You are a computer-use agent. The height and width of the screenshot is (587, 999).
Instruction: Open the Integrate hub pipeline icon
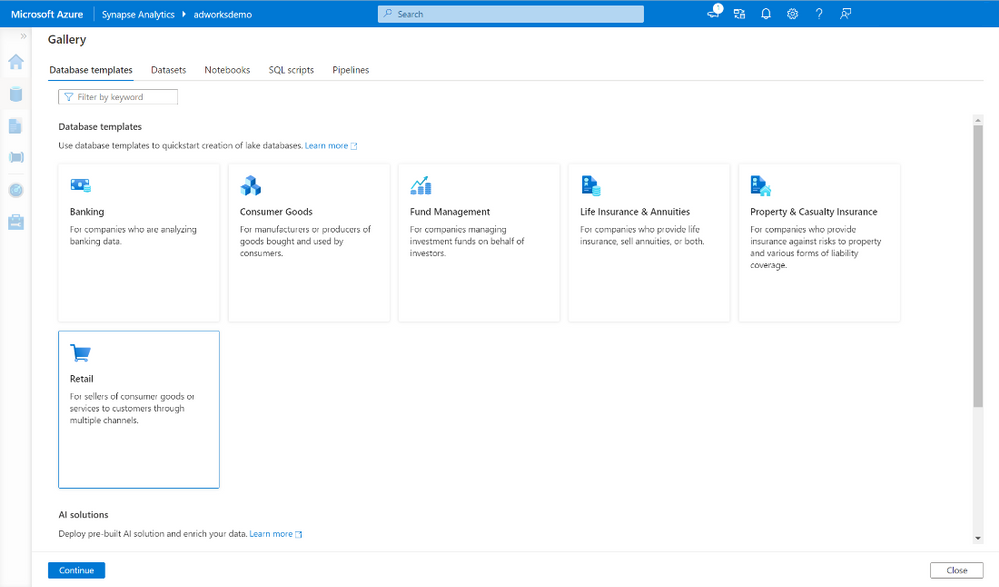(x=16, y=157)
